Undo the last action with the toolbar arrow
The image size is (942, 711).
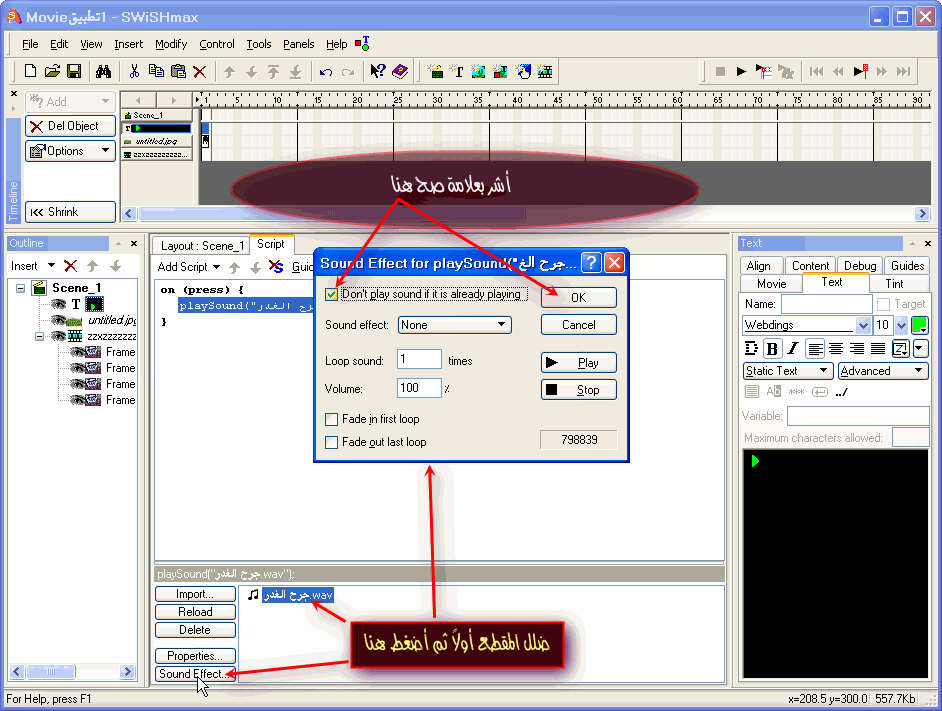326,72
